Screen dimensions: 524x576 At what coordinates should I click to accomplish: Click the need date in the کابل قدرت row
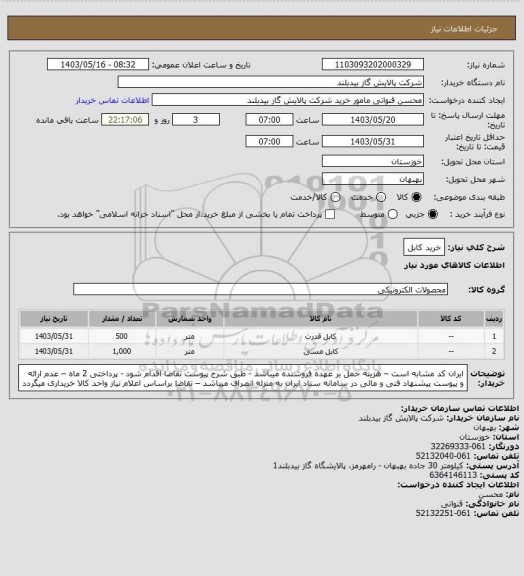coord(54,336)
